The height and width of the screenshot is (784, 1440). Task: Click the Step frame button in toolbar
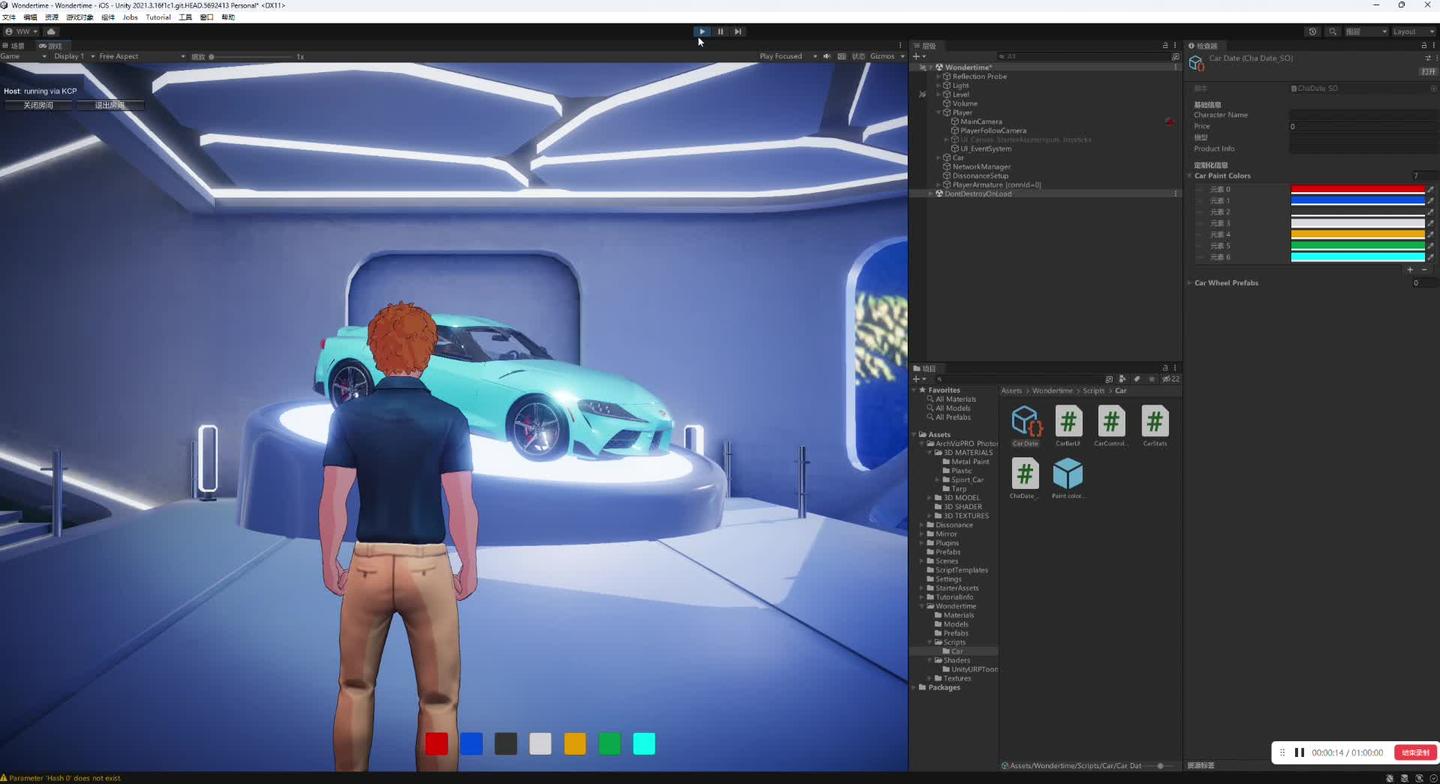(x=738, y=31)
